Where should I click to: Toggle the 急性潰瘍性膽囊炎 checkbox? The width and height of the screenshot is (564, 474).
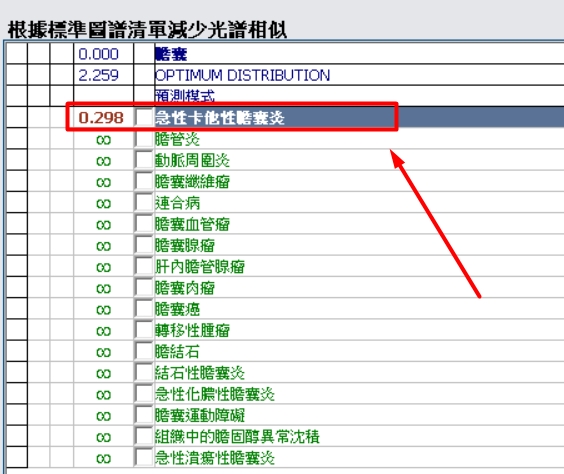144,457
